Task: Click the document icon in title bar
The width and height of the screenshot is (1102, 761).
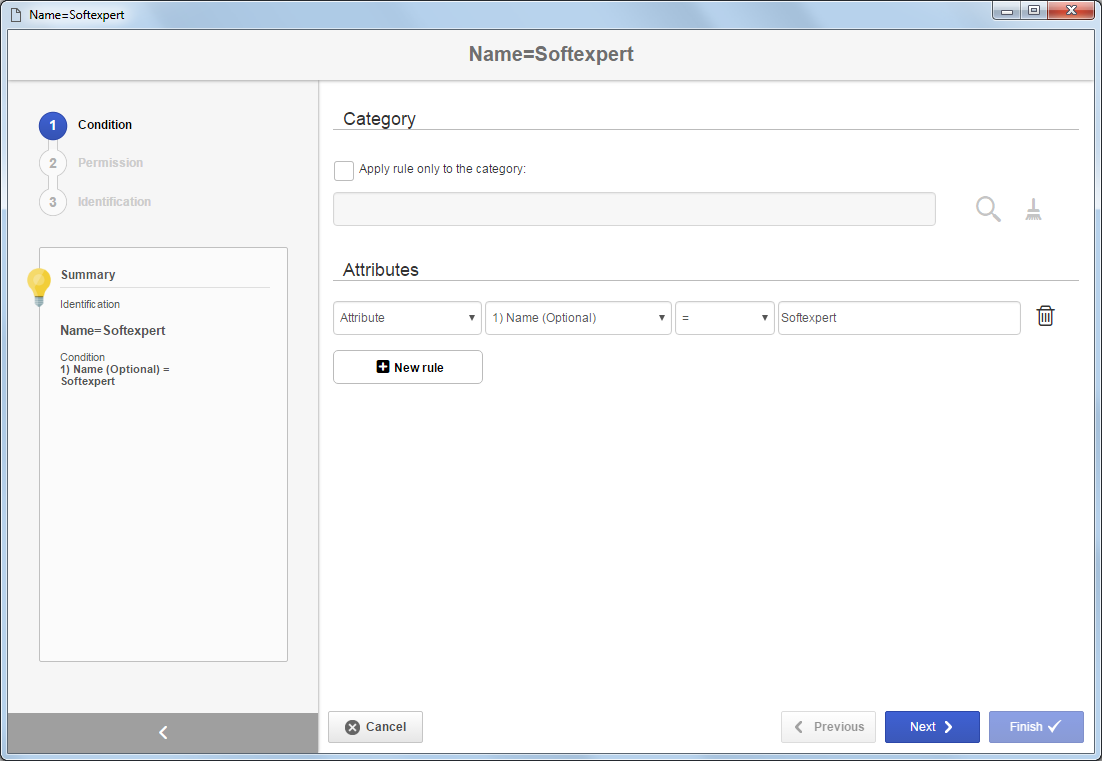Action: click(x=16, y=15)
